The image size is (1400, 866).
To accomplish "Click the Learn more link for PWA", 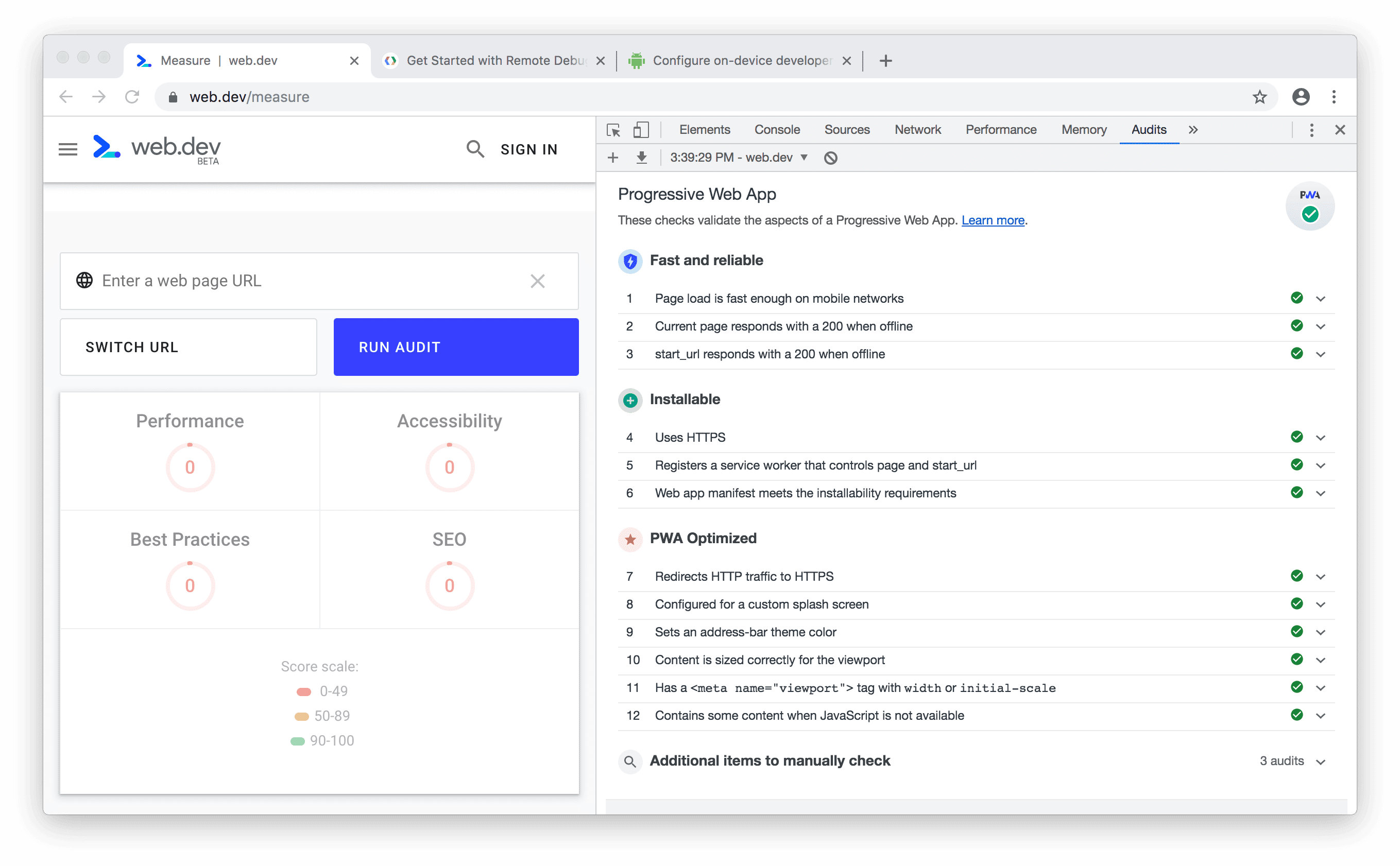I will 992,220.
